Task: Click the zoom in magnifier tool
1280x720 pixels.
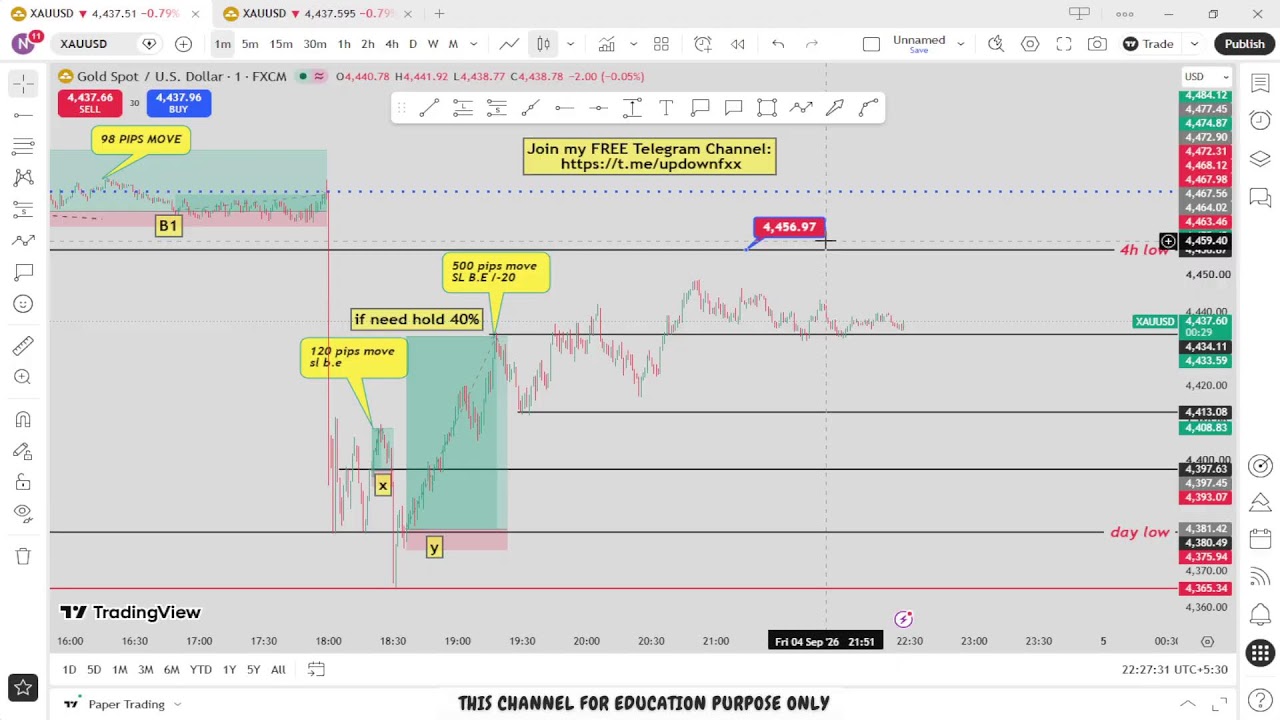Action: (23, 377)
